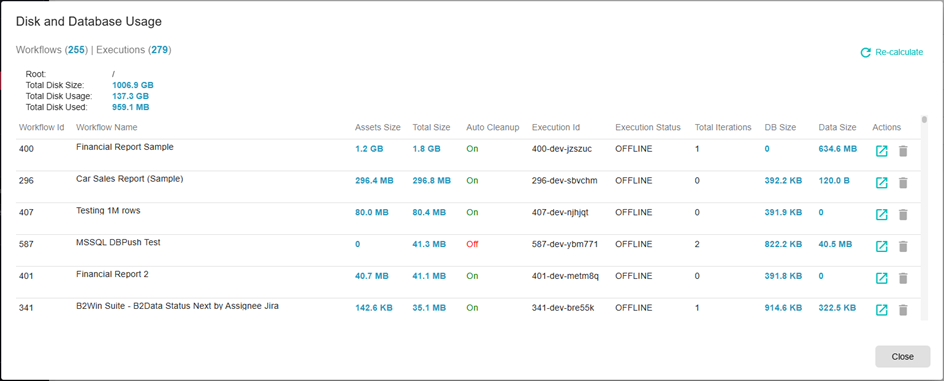Screen dimensions: 944x381
Task: Click execution id 341-dev-bre55k
Action: coord(564,308)
